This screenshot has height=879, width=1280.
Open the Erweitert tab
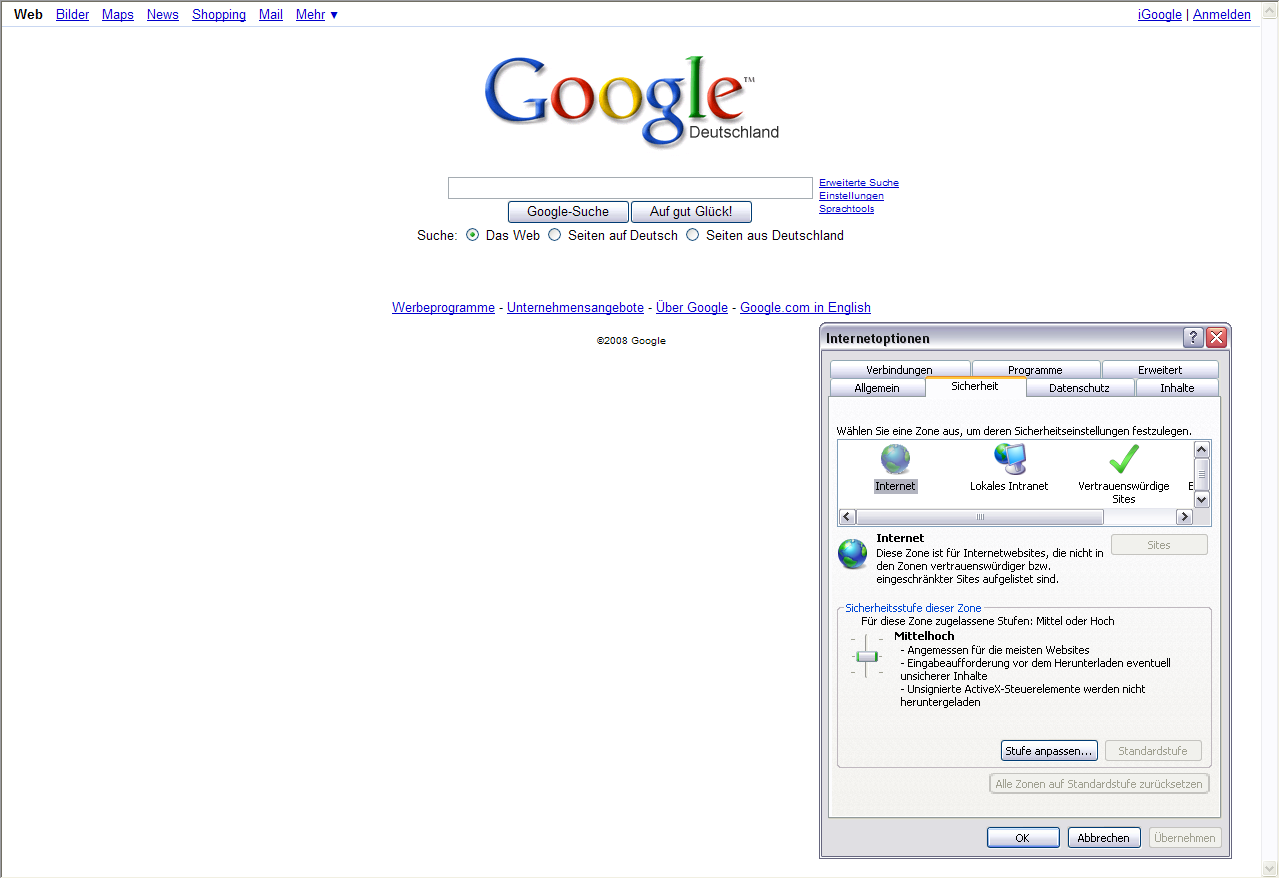pyautogui.click(x=1160, y=370)
